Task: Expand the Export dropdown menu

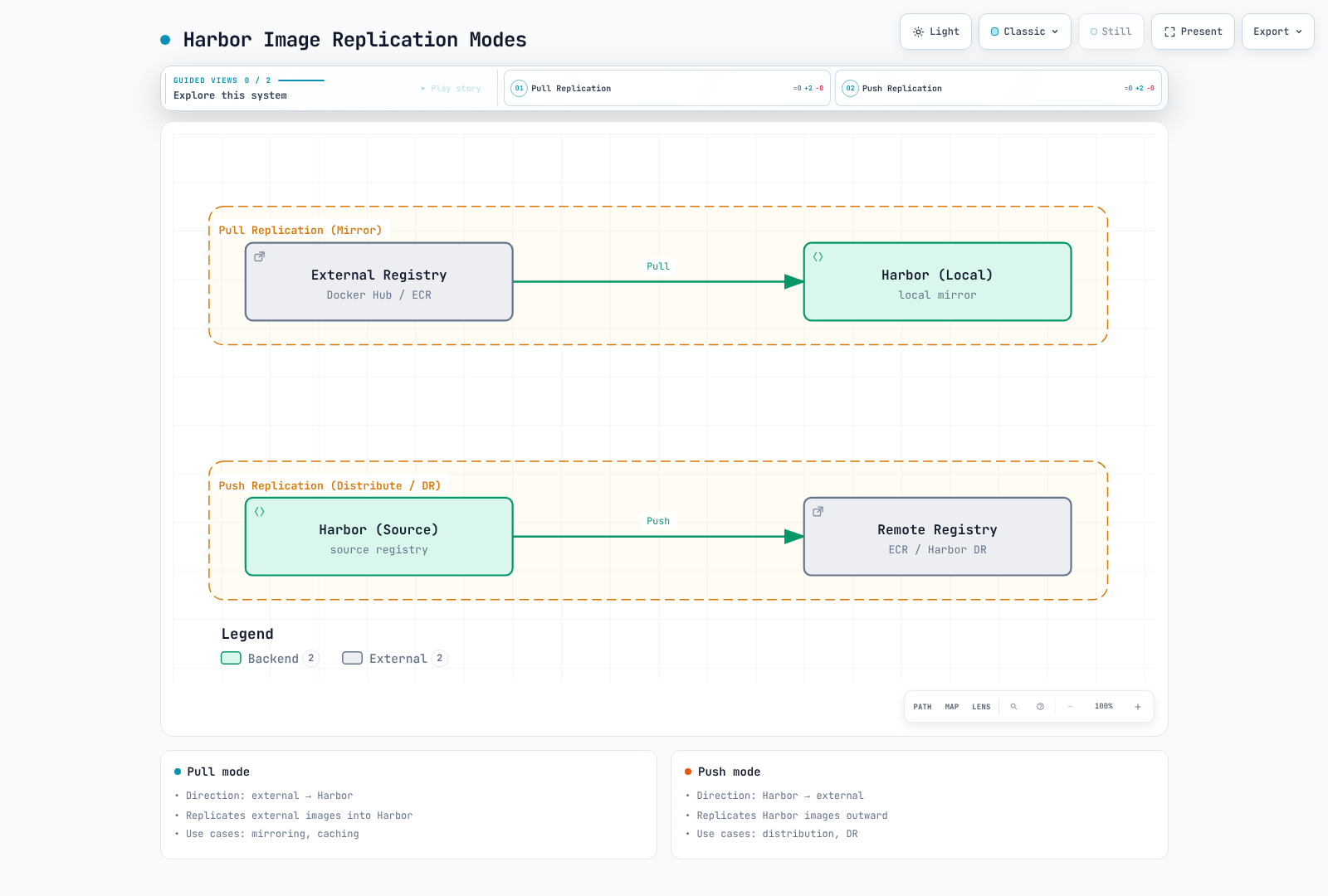Action: (1278, 32)
